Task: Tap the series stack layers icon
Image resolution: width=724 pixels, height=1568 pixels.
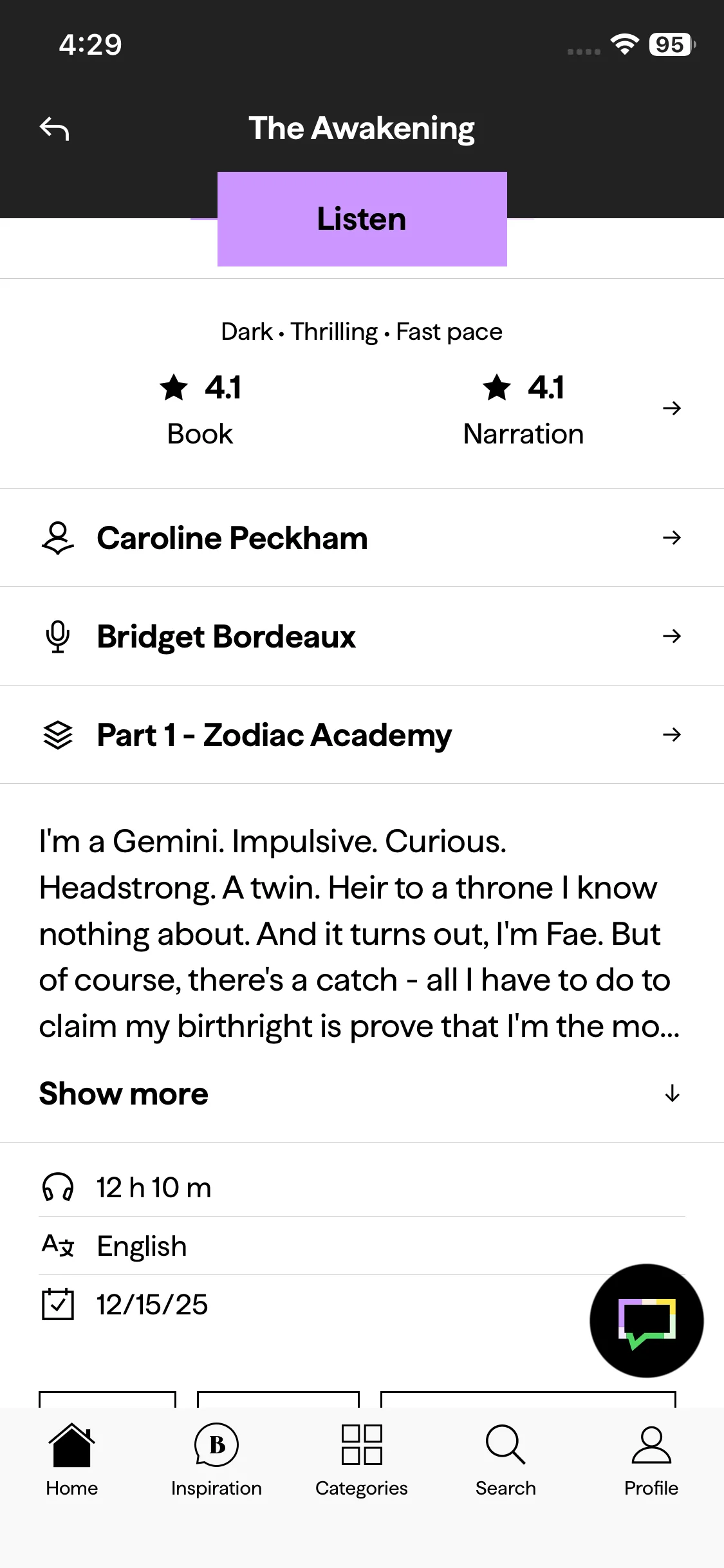Action: [58, 735]
